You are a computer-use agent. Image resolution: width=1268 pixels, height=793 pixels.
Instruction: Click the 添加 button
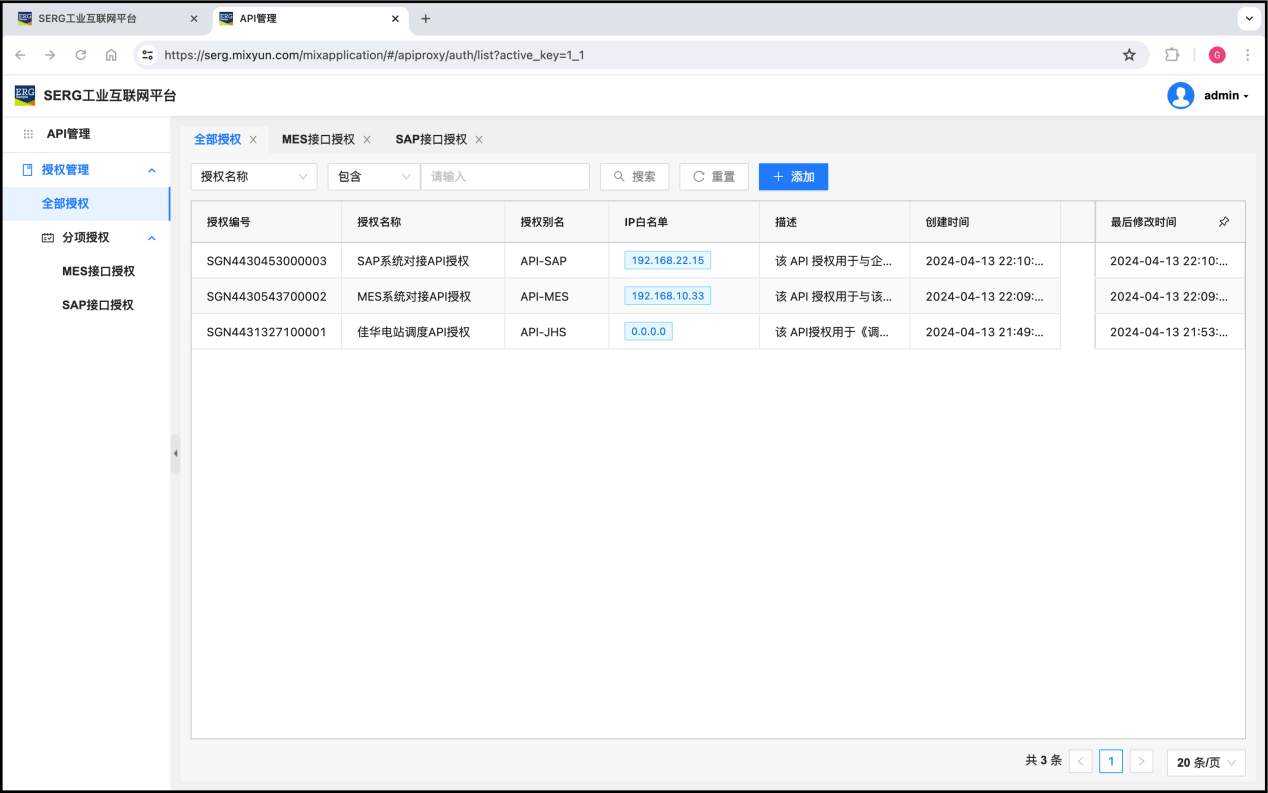[x=793, y=177]
